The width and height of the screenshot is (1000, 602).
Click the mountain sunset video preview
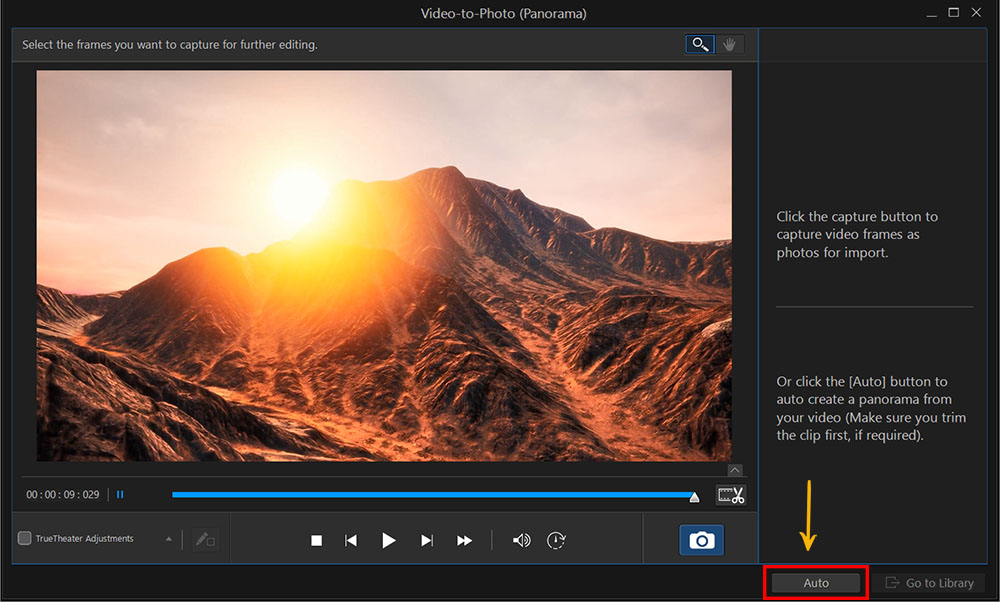point(384,266)
